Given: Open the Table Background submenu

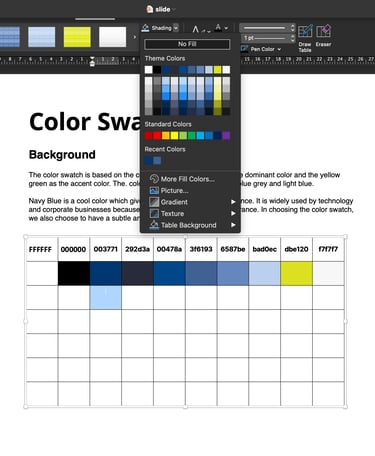Looking at the screenshot, I should pyautogui.click(x=190, y=225).
